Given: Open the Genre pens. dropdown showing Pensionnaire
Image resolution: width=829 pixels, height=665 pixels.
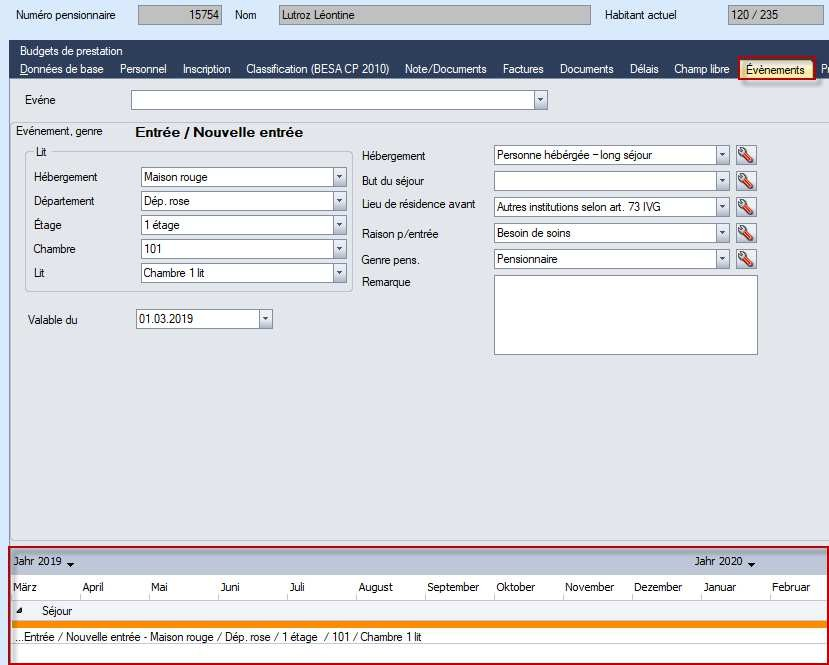Looking at the screenshot, I should pyautogui.click(x=722, y=258).
